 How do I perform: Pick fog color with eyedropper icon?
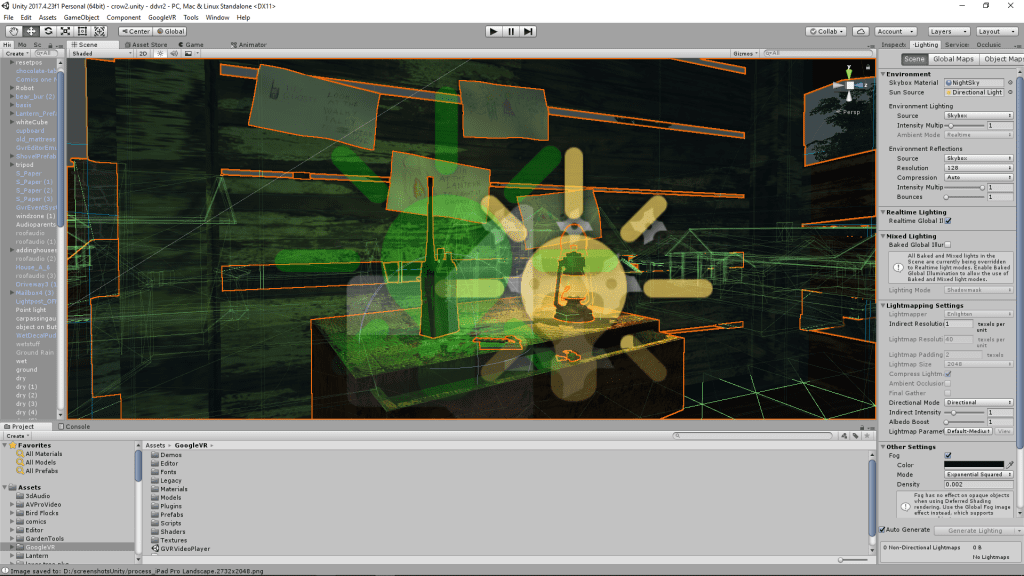pos(1010,465)
